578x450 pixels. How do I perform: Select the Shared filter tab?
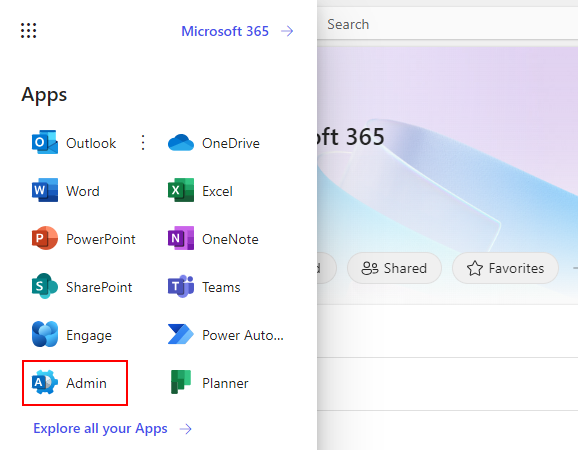coord(394,268)
